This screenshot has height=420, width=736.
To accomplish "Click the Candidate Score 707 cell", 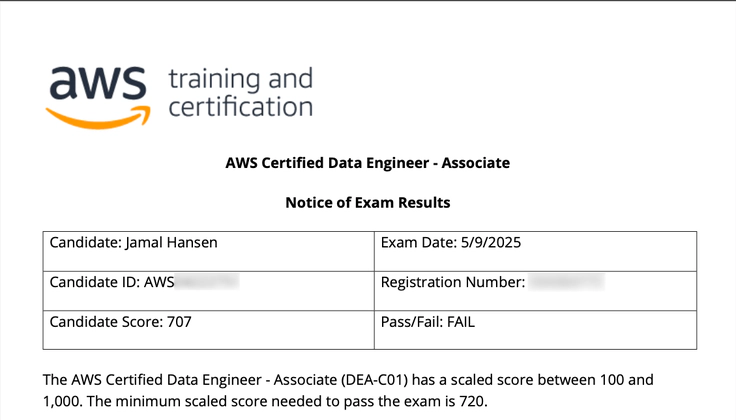I will click(x=208, y=330).
